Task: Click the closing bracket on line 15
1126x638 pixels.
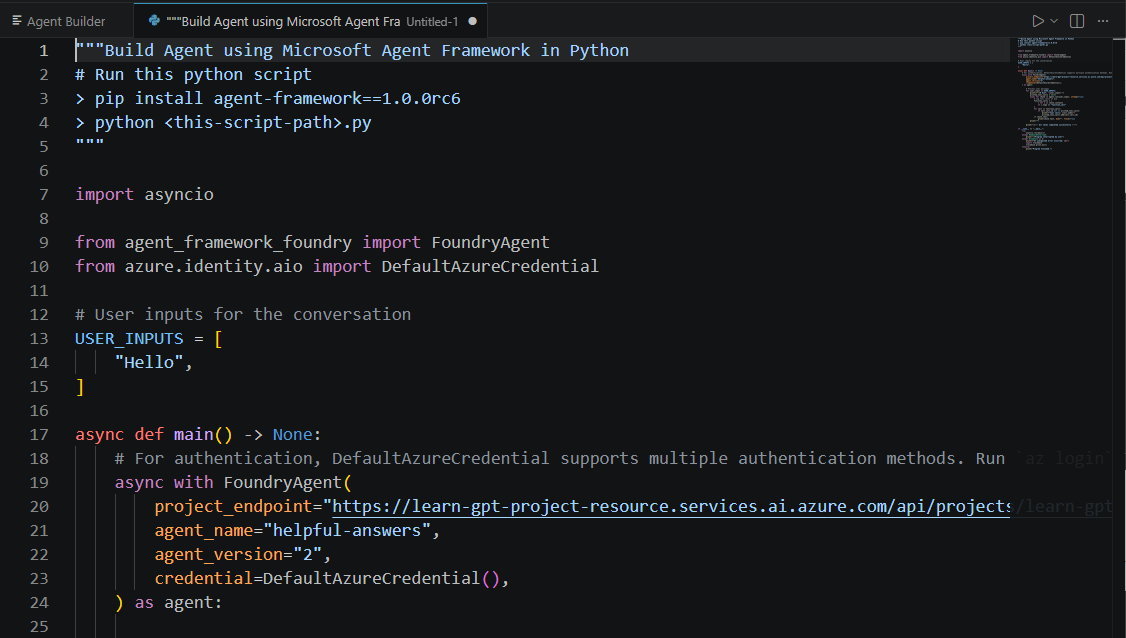Action: (x=80, y=387)
